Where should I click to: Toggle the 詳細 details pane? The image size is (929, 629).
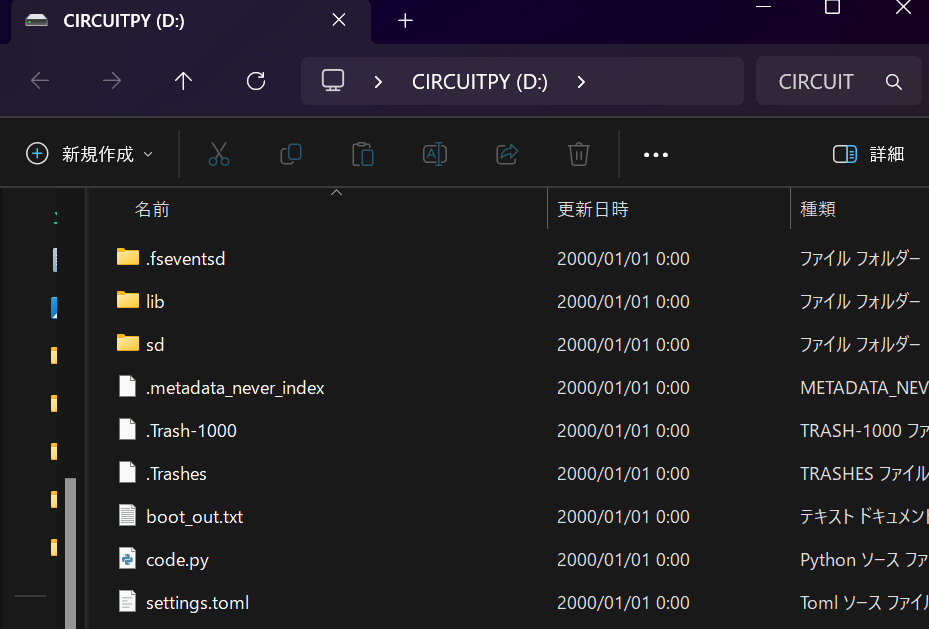tap(868, 155)
